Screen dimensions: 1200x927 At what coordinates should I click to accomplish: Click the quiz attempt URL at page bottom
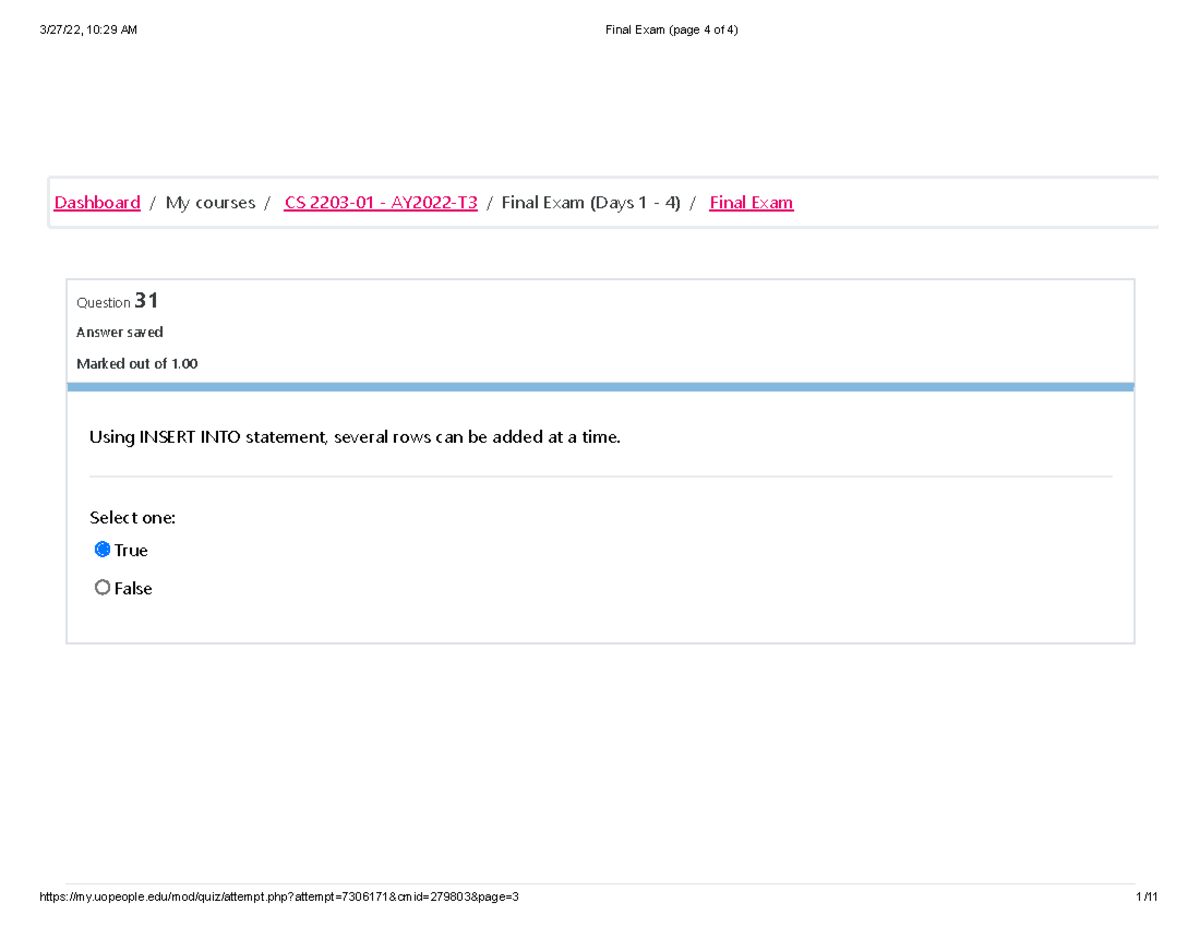[279, 896]
